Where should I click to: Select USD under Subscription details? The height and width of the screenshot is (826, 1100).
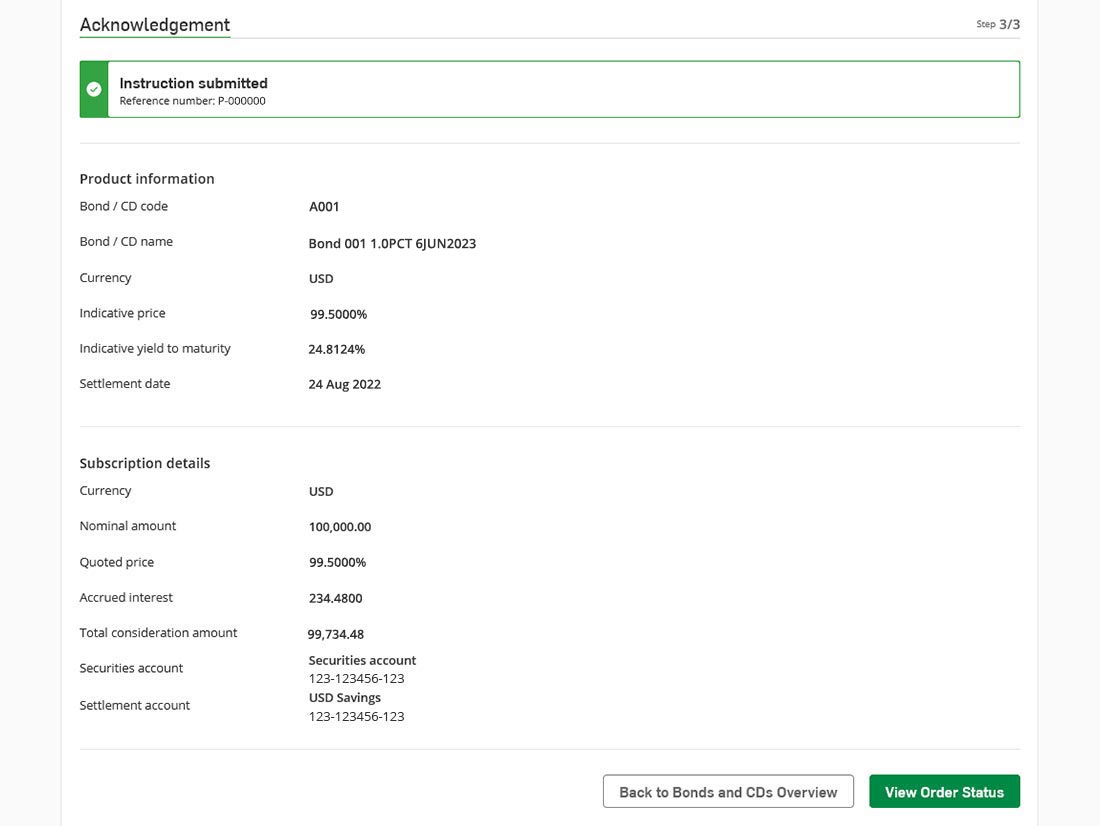pyautogui.click(x=321, y=491)
